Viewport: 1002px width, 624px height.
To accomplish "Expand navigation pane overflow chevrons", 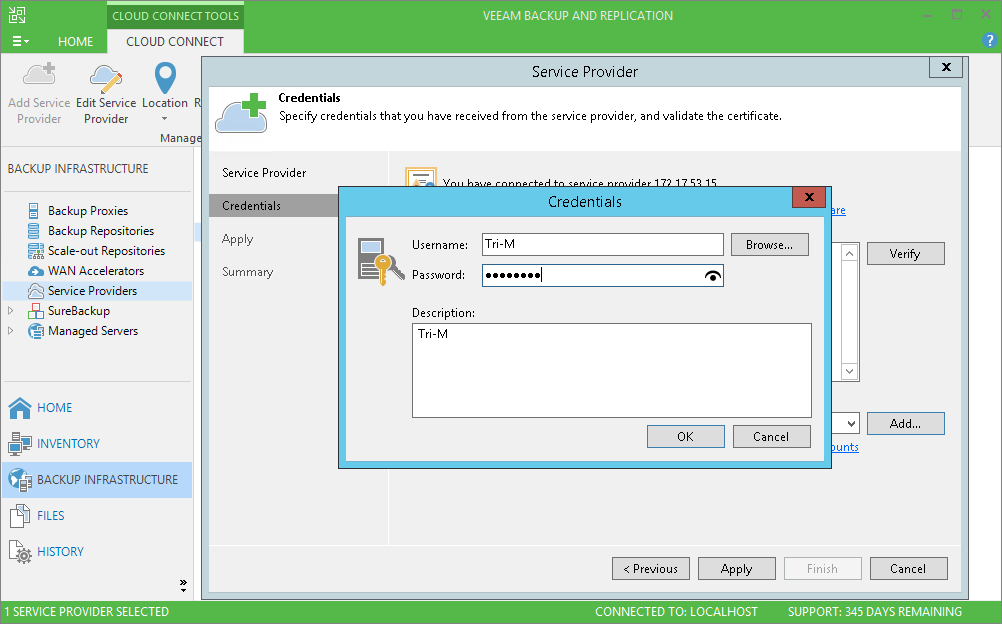I will (x=183, y=586).
